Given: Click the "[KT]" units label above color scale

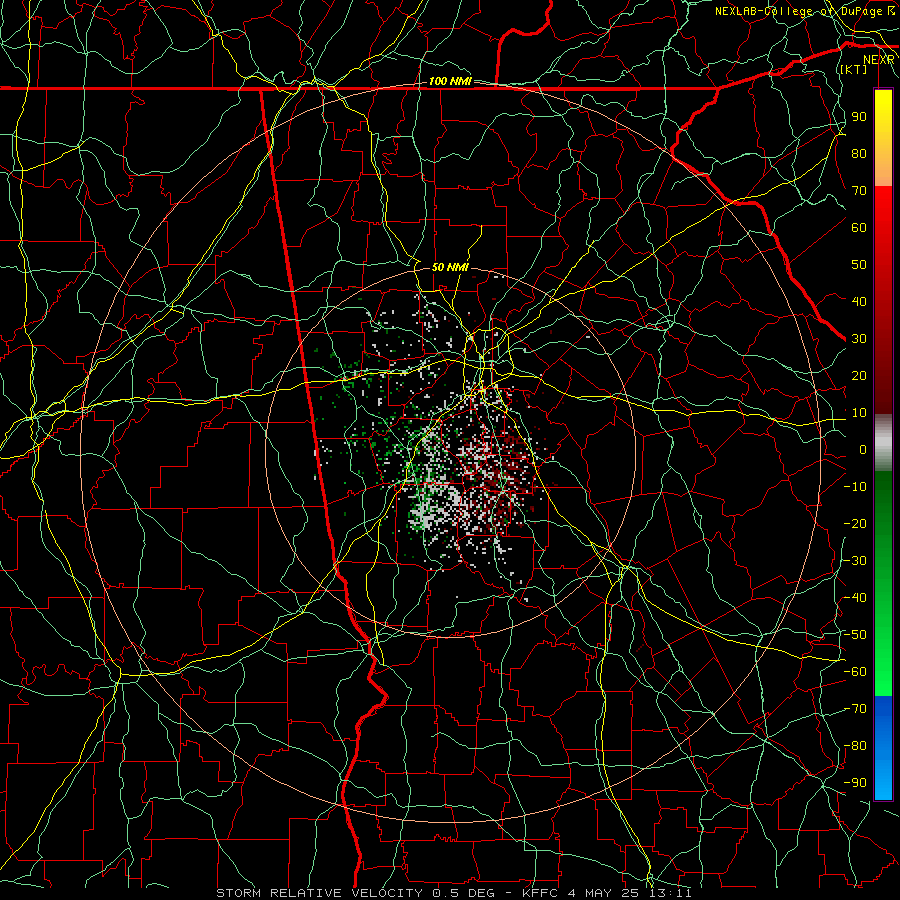Looking at the screenshot, I should (x=854, y=69).
